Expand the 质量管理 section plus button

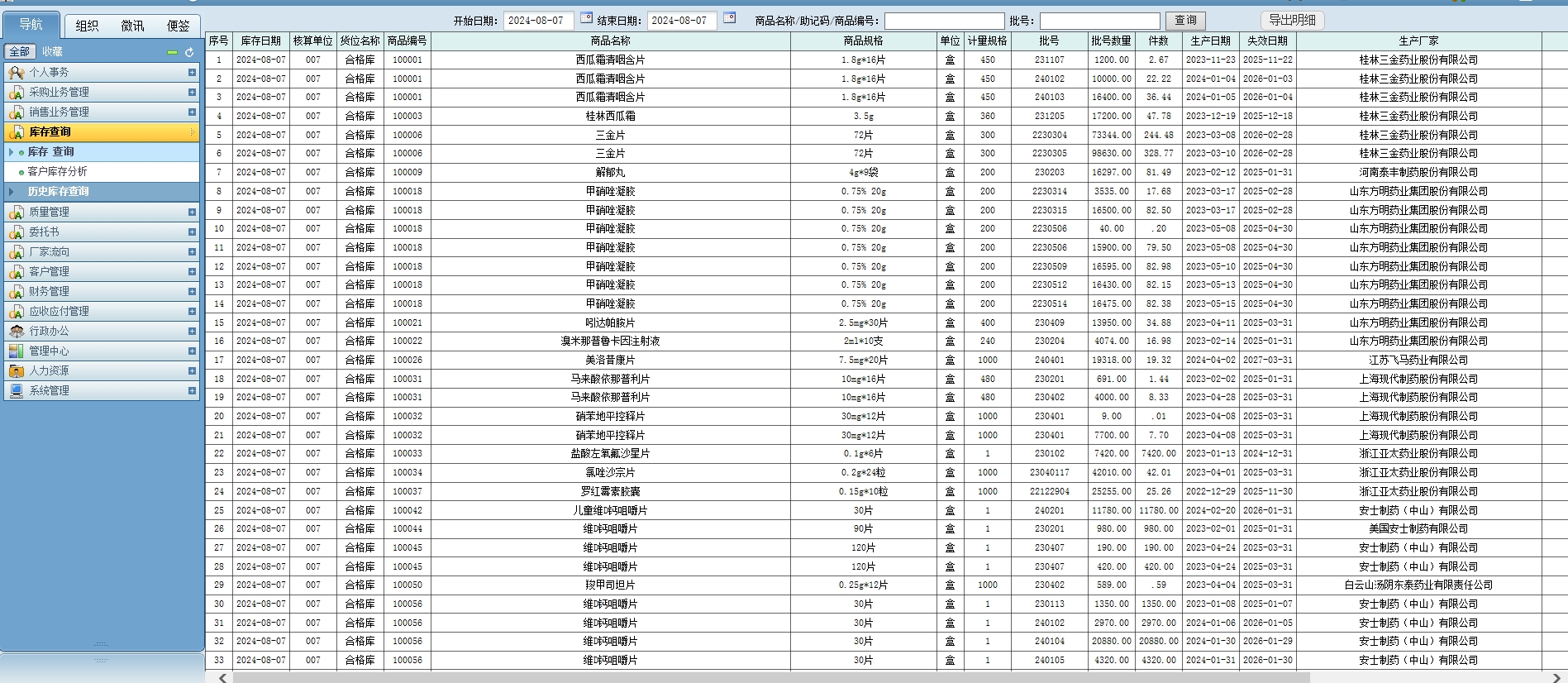coord(192,213)
